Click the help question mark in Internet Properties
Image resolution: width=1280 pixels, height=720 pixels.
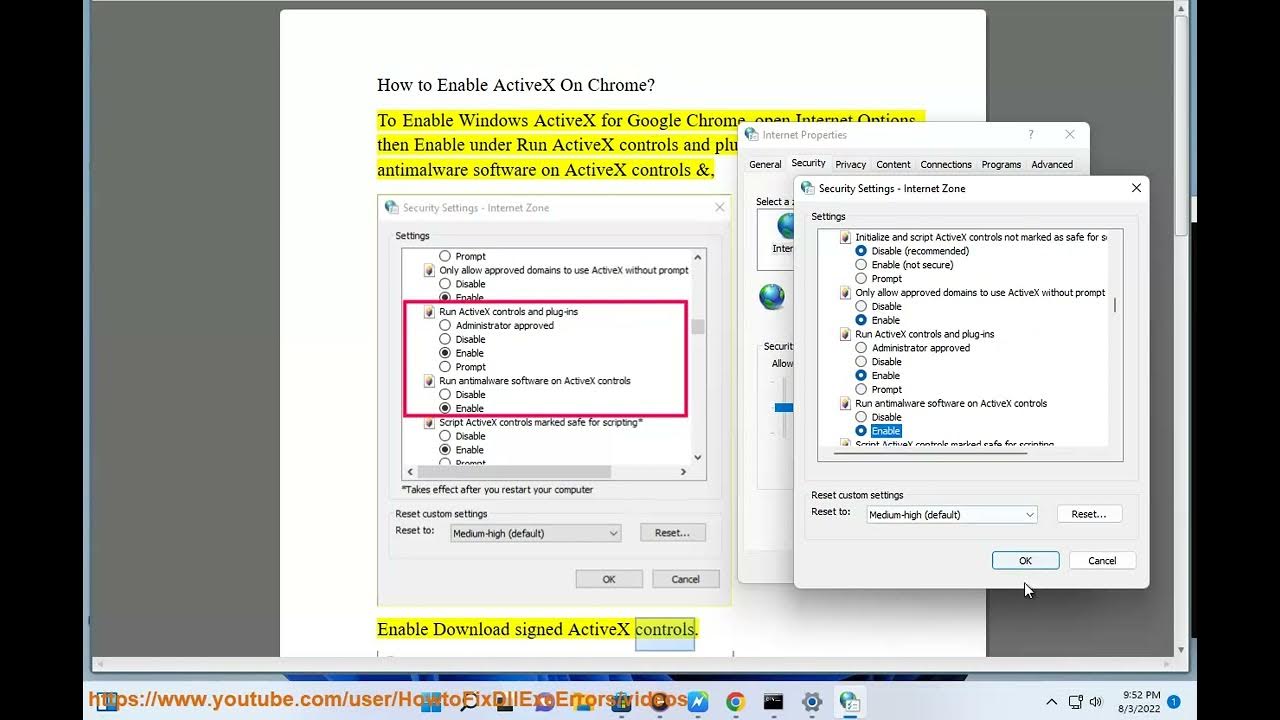[1031, 134]
